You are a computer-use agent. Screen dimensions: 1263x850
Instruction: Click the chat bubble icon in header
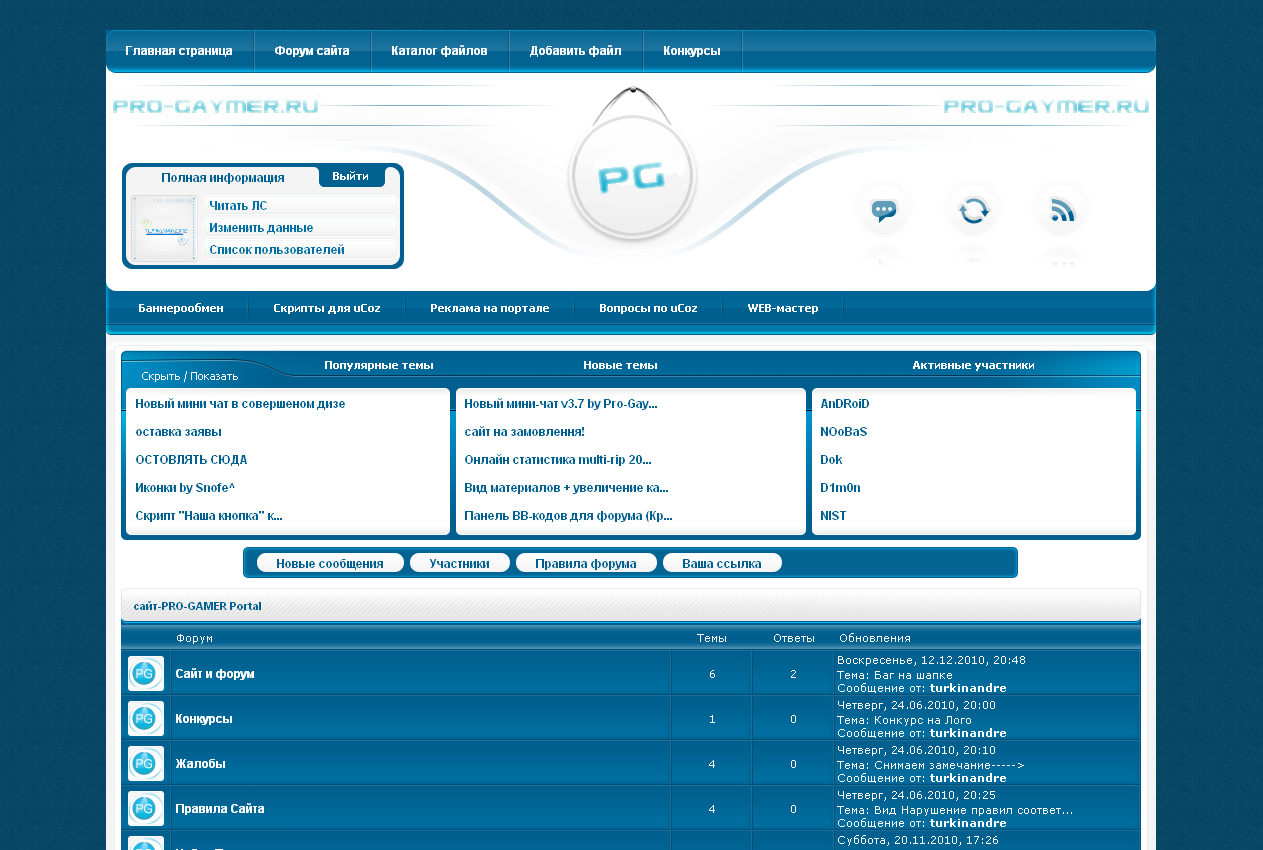click(883, 210)
